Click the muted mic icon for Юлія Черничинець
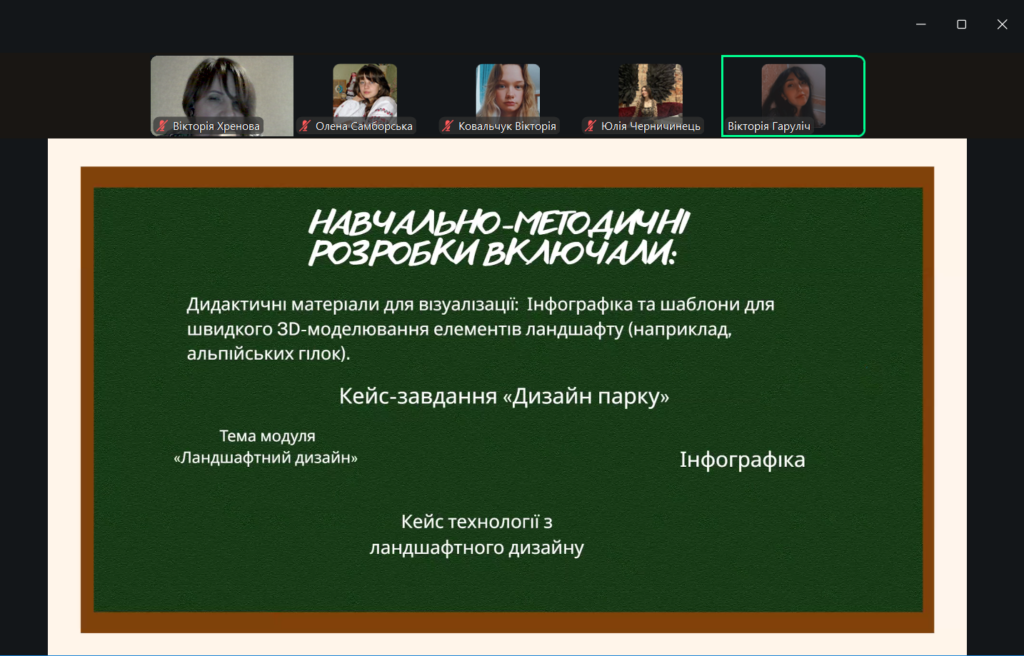Image resolution: width=1024 pixels, height=656 pixels. (x=591, y=127)
